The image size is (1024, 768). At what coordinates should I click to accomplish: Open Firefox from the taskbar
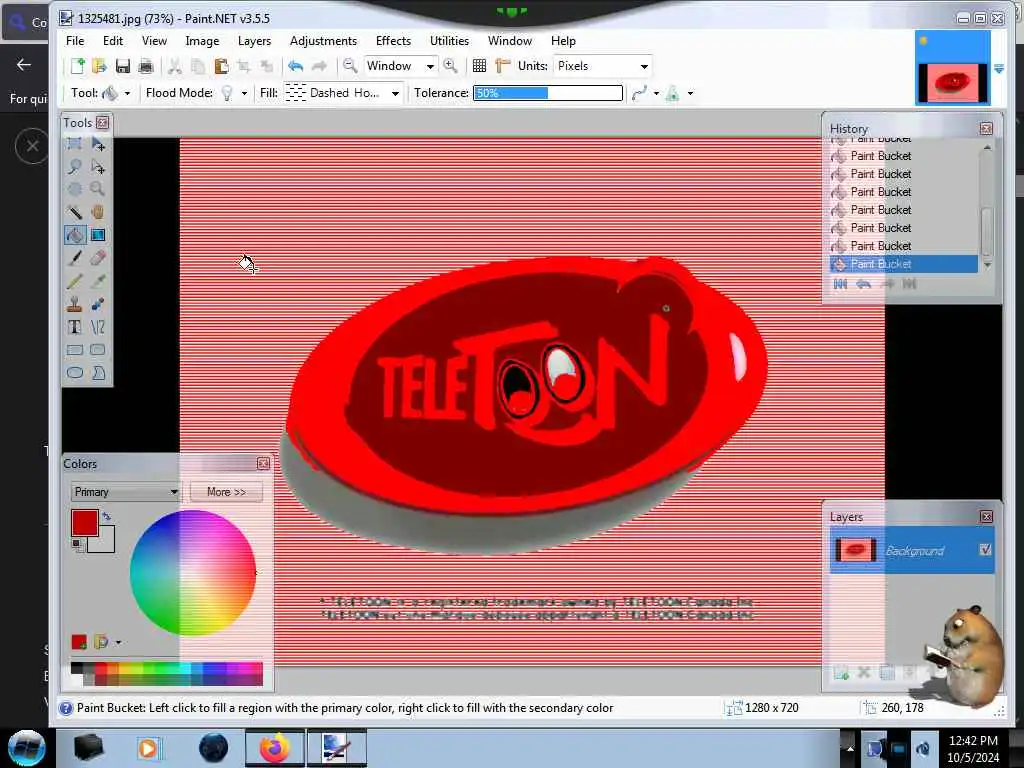tap(275, 748)
